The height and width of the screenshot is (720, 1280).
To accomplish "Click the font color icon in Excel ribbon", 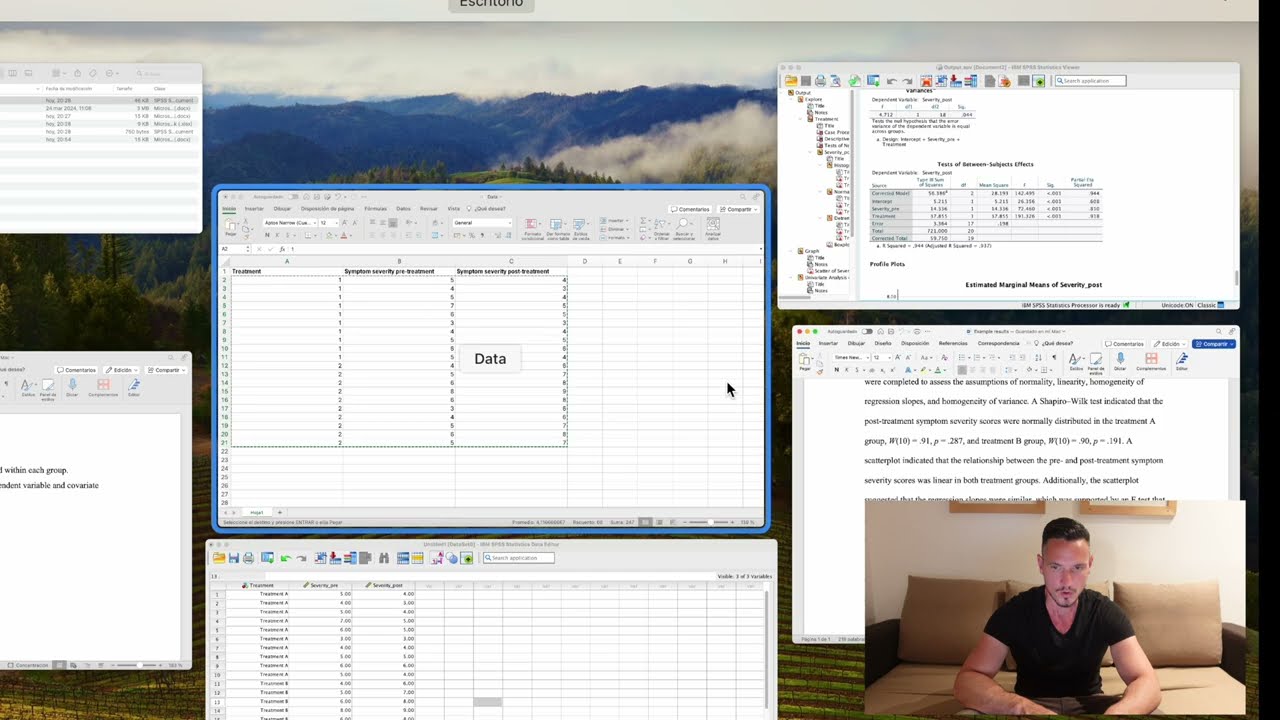I will [x=343, y=235].
